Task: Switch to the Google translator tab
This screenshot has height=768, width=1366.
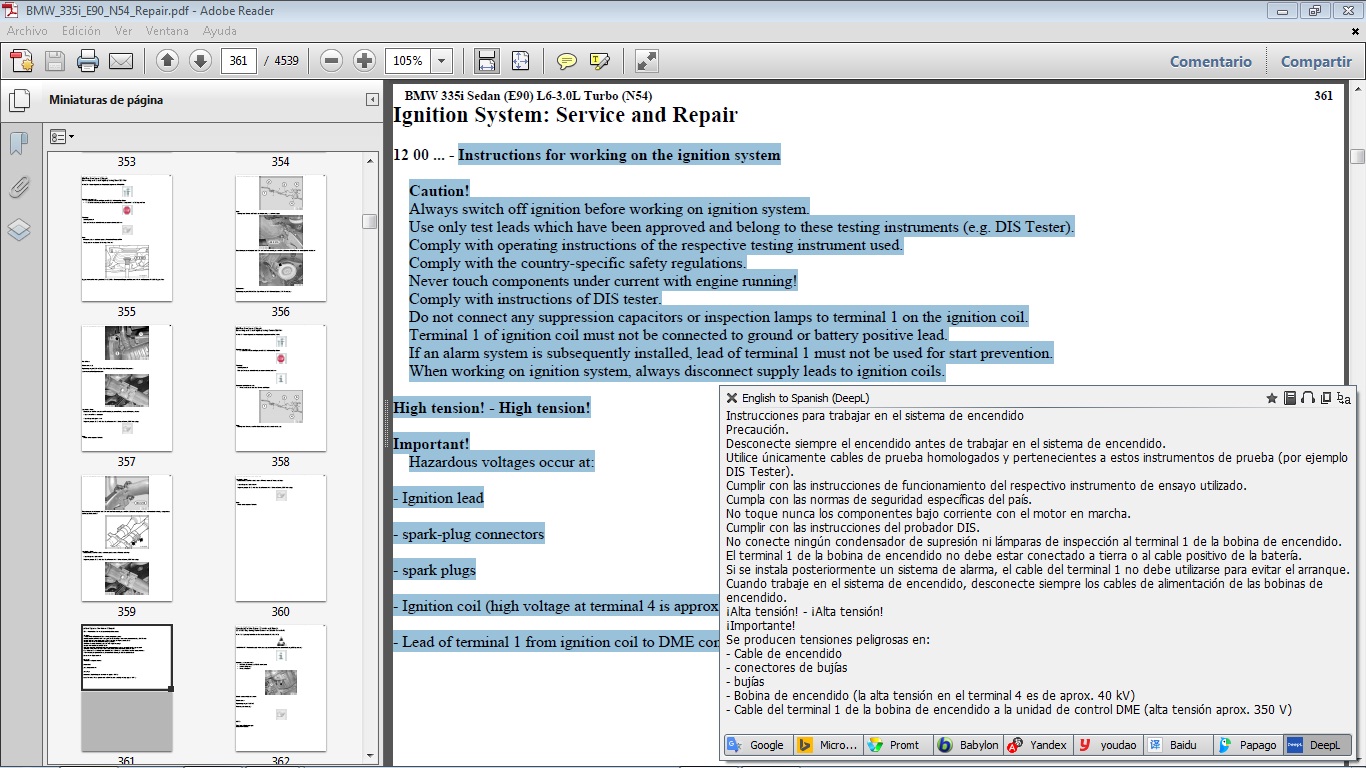Action: click(x=756, y=745)
